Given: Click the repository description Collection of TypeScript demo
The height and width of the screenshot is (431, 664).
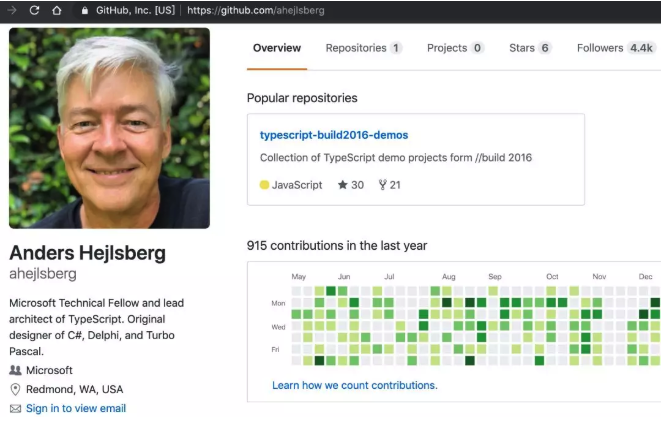Looking at the screenshot, I should click(x=396, y=157).
